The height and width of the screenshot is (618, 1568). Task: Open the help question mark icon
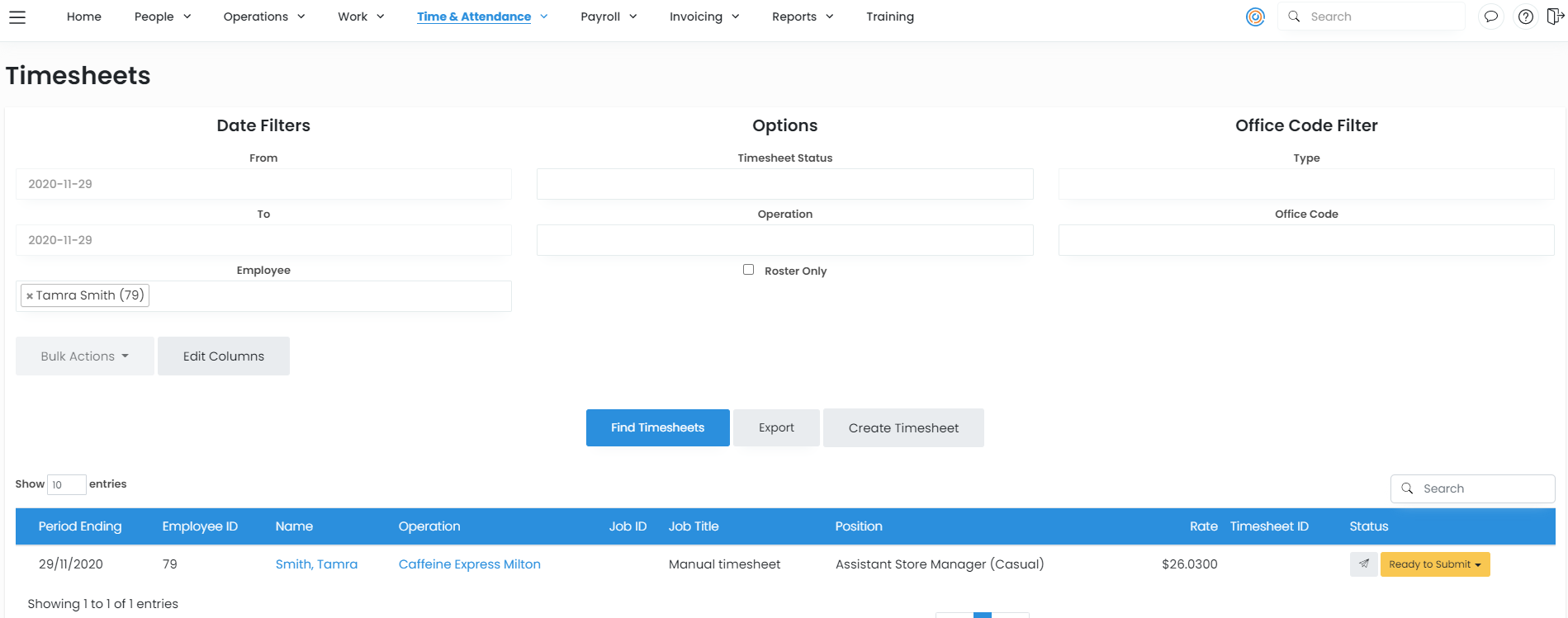[x=1526, y=17]
